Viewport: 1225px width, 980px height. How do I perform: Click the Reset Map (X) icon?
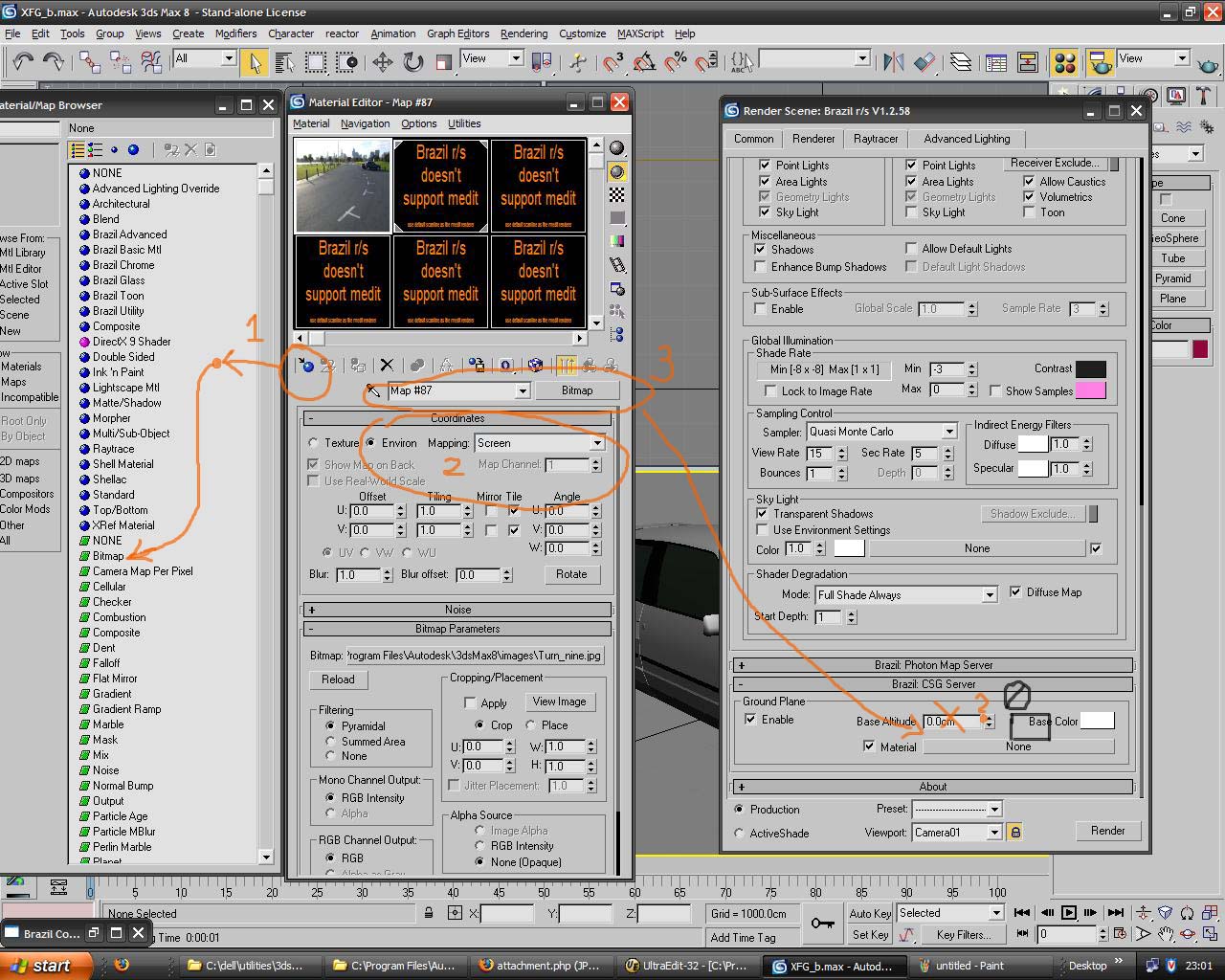coord(387,365)
